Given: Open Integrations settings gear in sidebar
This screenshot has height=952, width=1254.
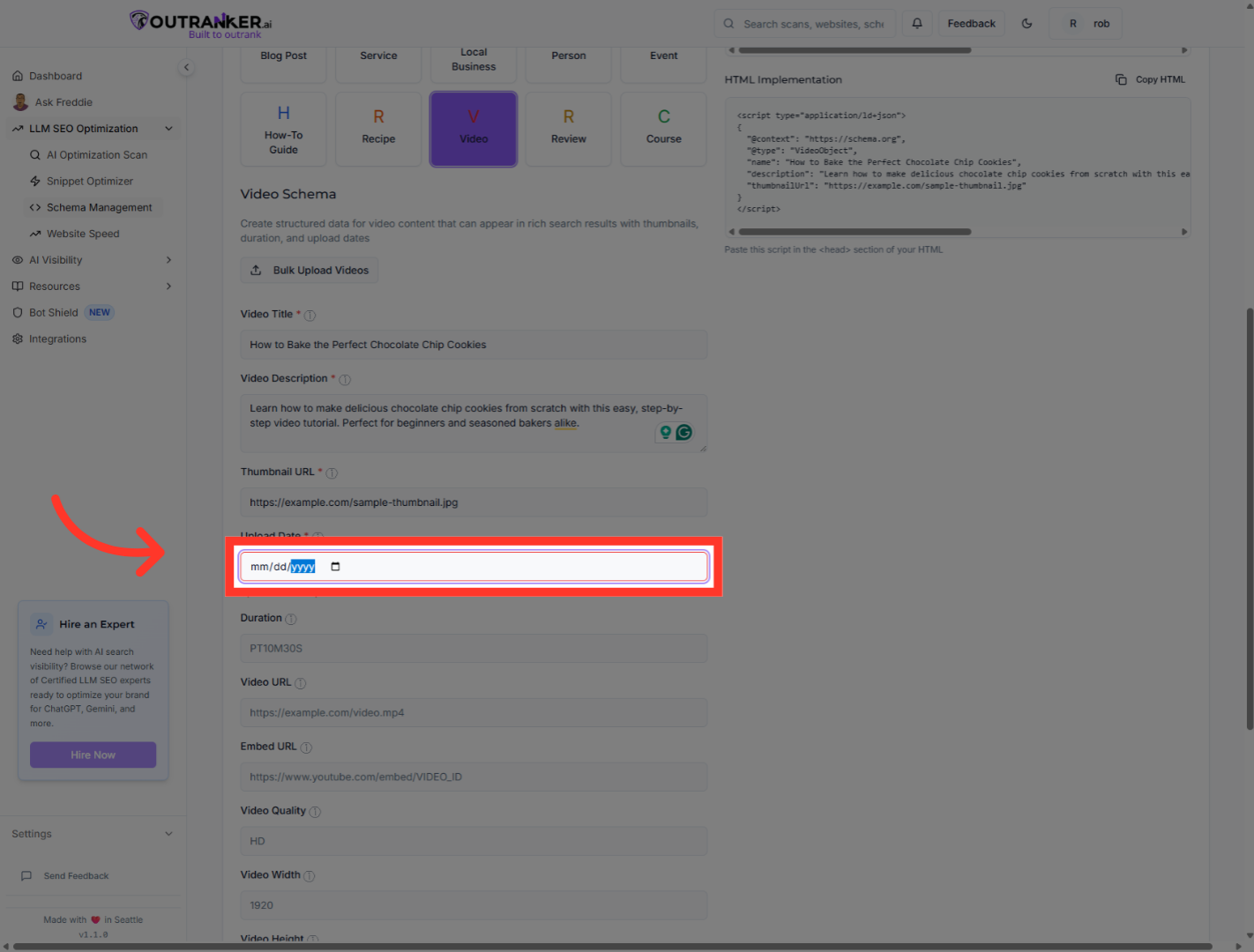Looking at the screenshot, I should click(18, 338).
